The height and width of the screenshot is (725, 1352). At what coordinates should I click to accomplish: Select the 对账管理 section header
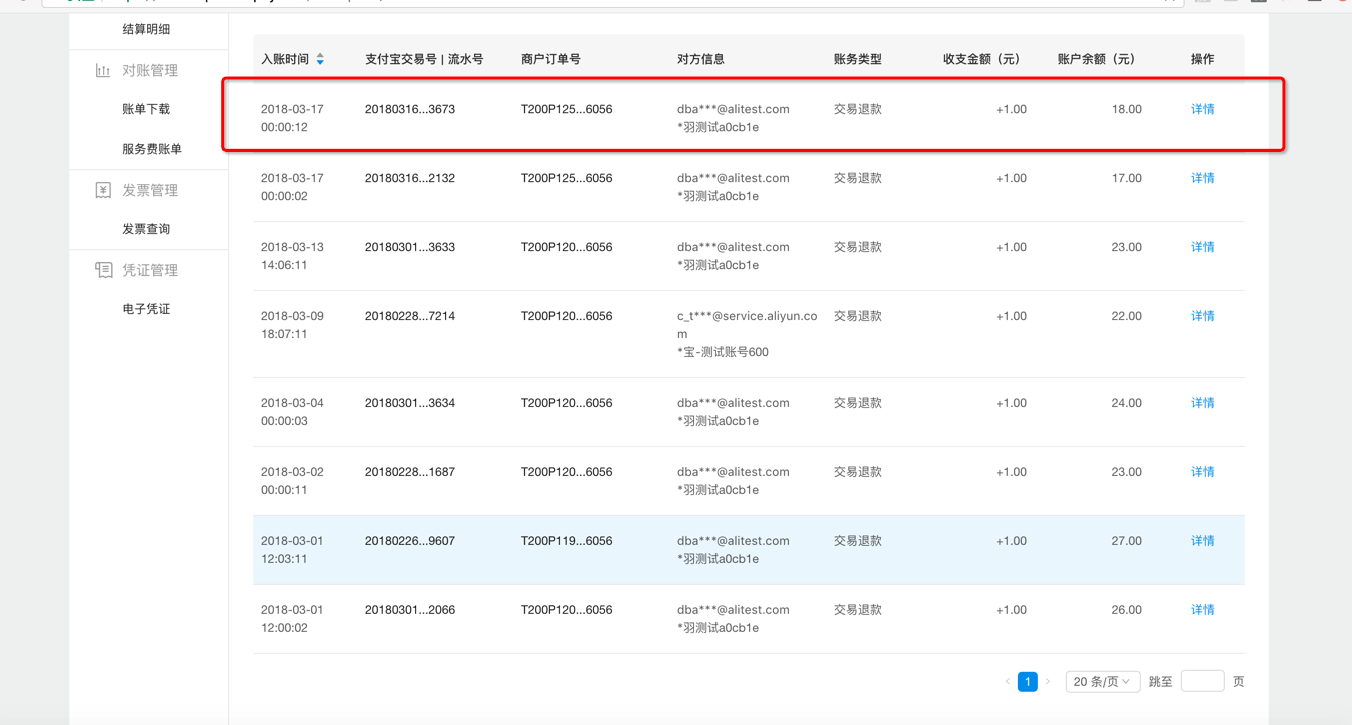150,71
